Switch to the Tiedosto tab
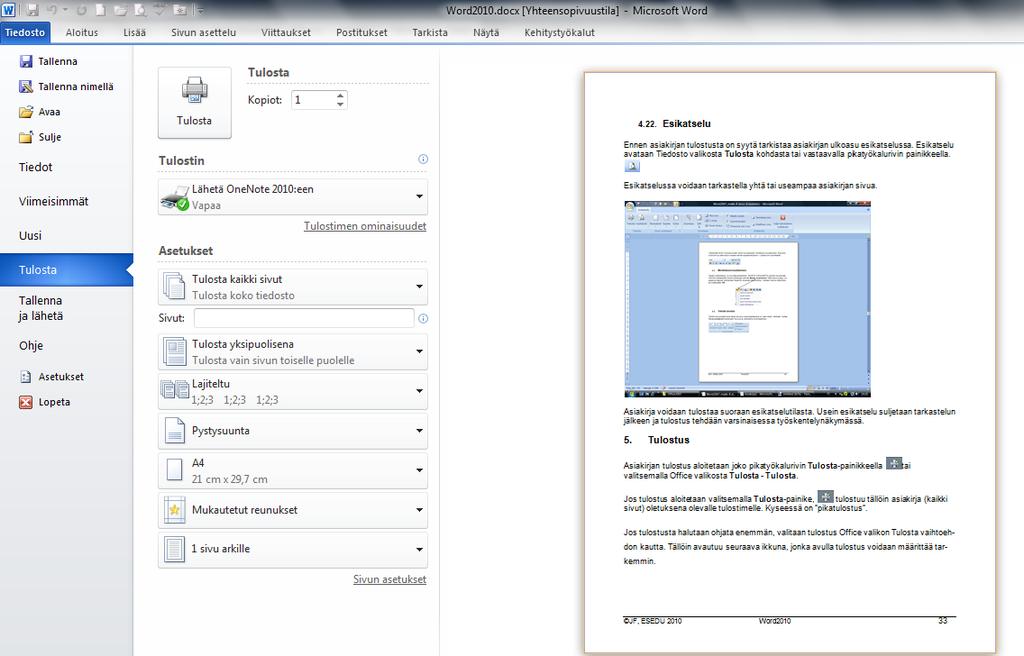Viewport: 1024px width, 656px height. coord(25,32)
